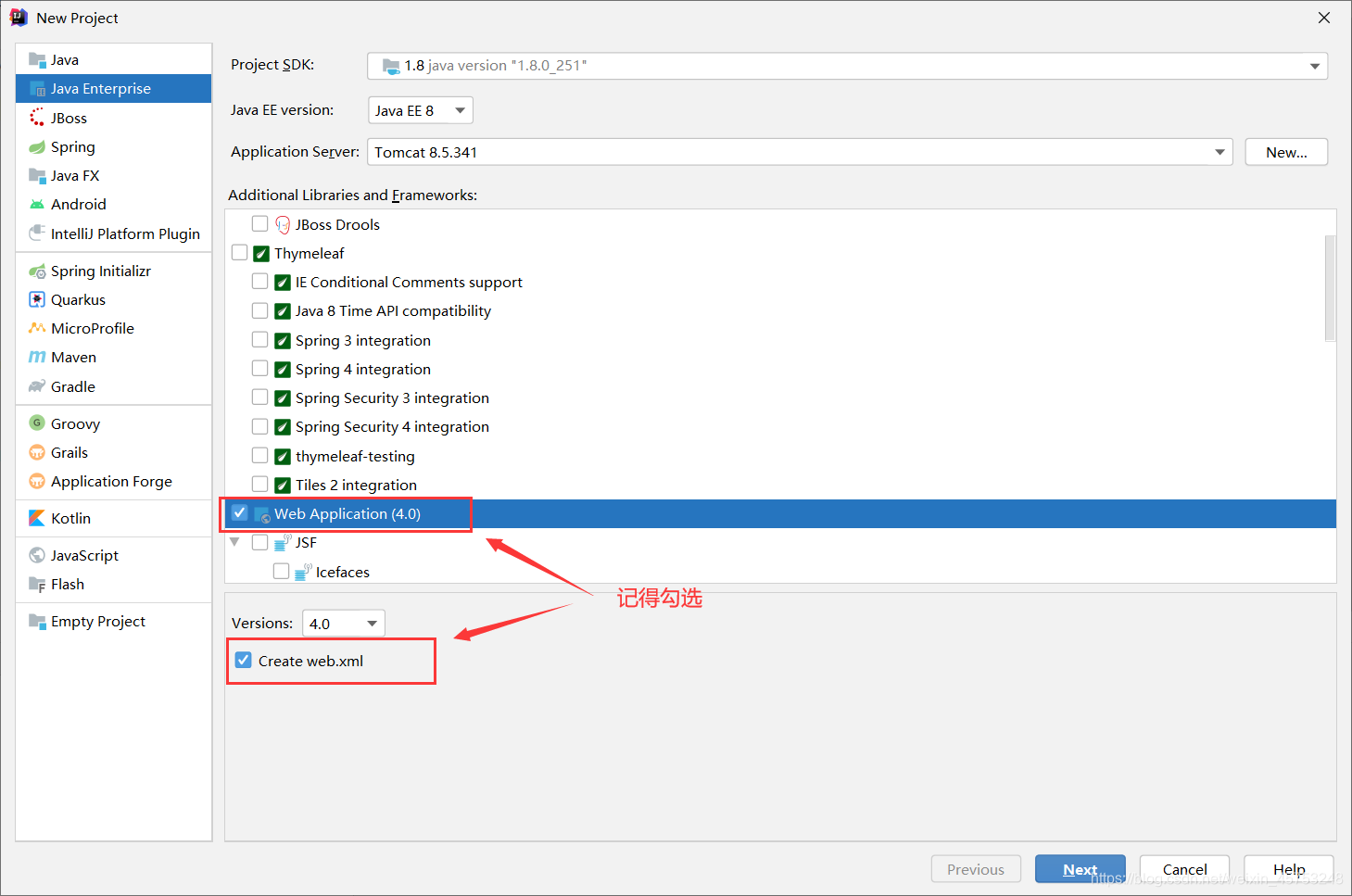This screenshot has height=896, width=1352.
Task: Select Empty Project type
Action: [x=114, y=621]
